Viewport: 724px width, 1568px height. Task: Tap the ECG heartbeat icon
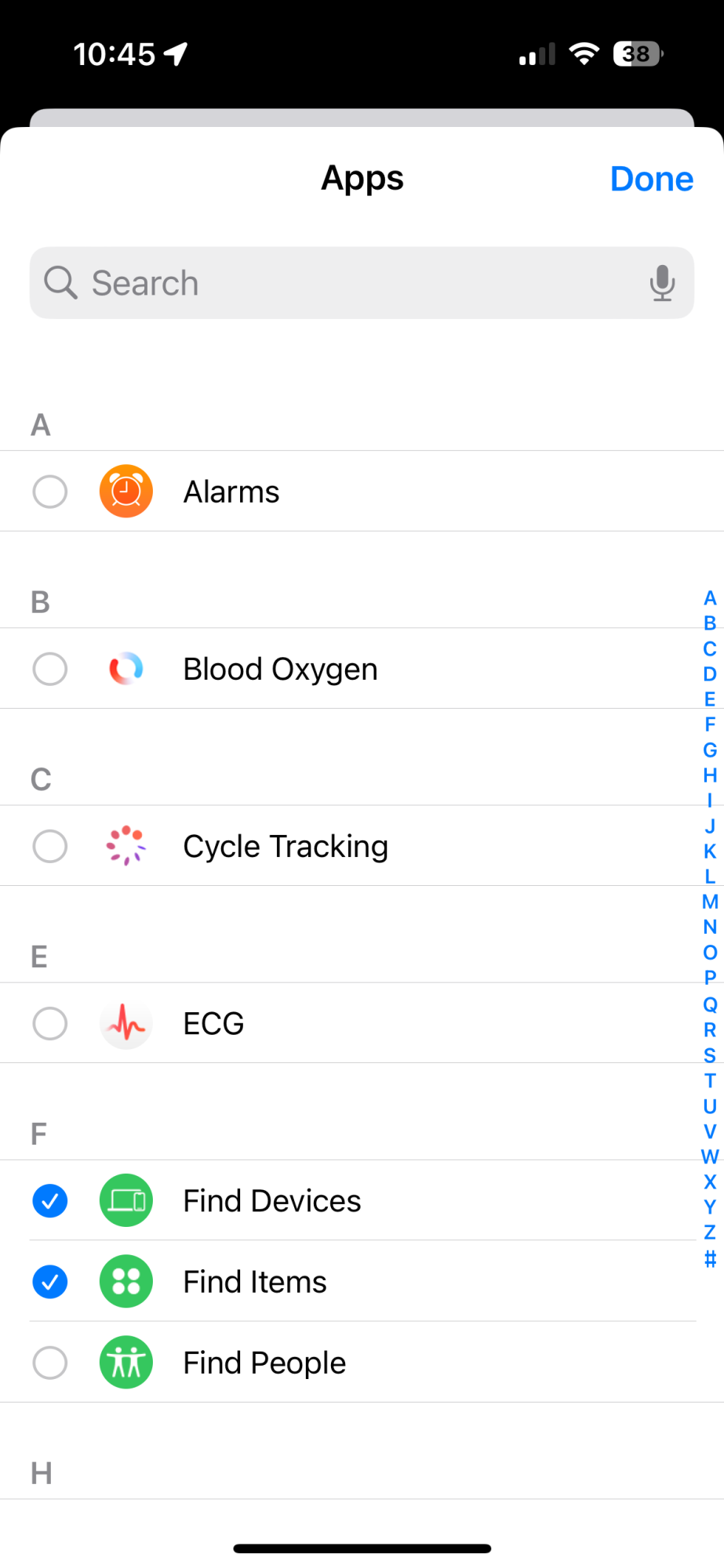[126, 1023]
